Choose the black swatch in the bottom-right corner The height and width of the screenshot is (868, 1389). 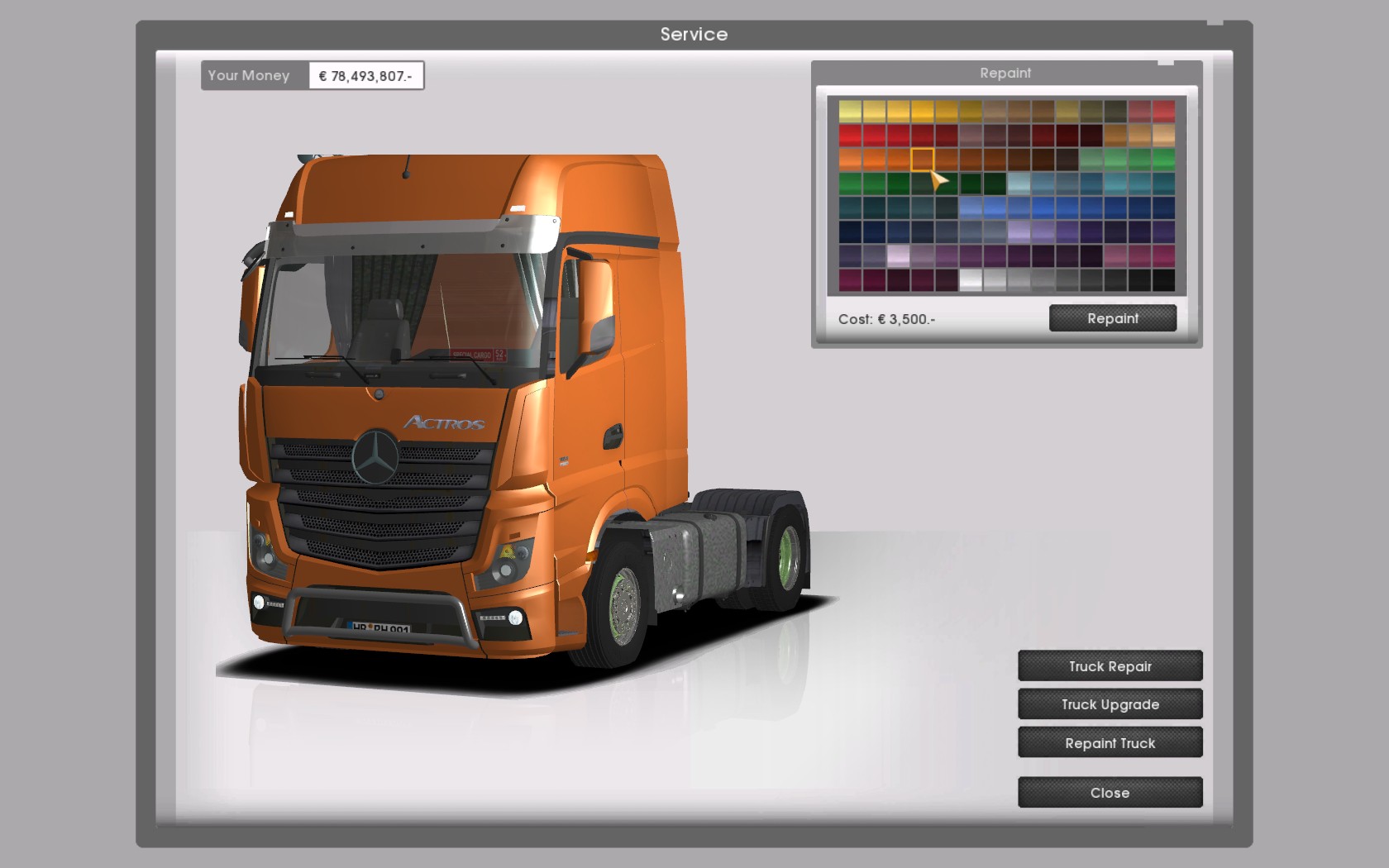(1163, 279)
